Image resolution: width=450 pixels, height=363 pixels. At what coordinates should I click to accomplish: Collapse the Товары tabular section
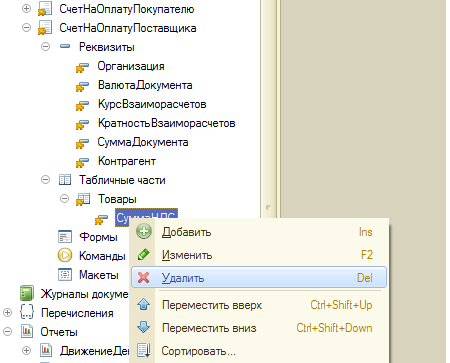(64, 199)
